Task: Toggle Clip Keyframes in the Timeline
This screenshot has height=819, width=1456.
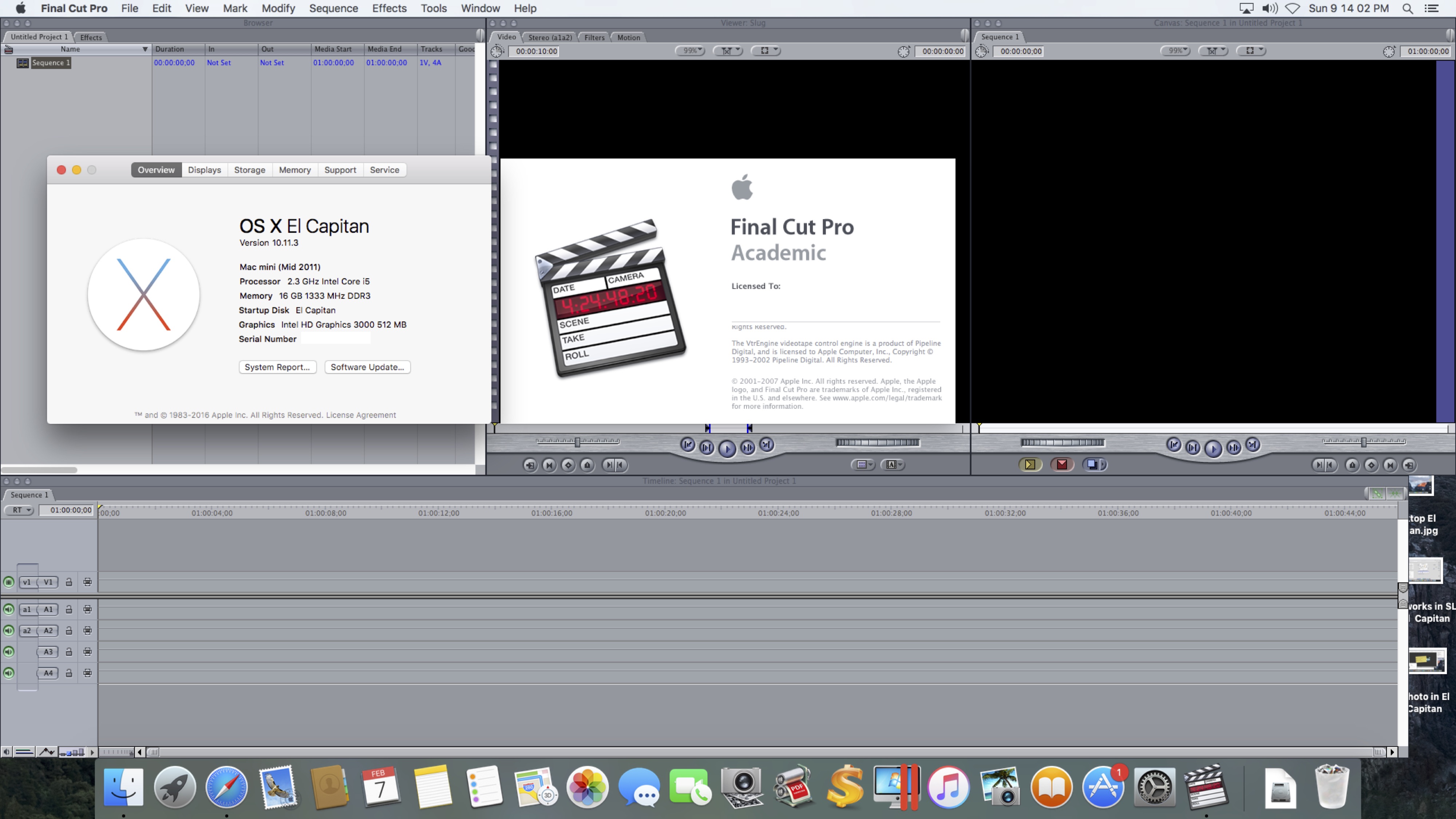Action: coord(24,752)
